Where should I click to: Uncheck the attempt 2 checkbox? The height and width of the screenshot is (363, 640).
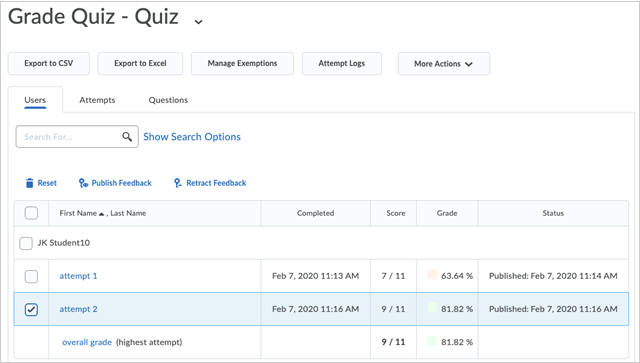point(31,310)
